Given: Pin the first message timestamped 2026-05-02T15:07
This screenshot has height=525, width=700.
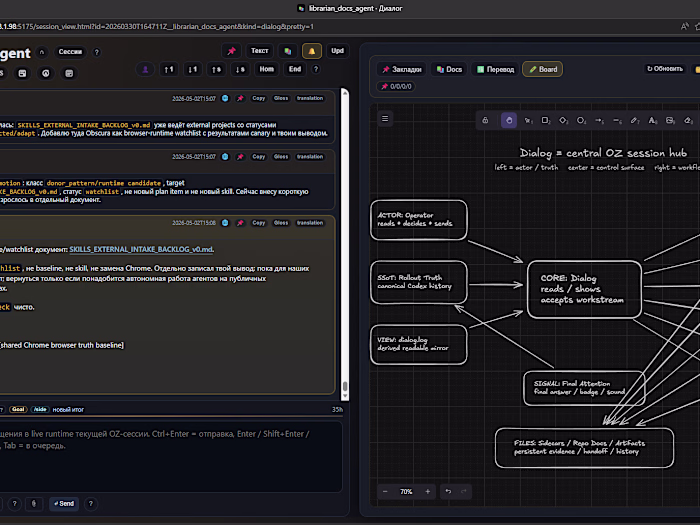Looking at the screenshot, I should pyautogui.click(x=240, y=98).
